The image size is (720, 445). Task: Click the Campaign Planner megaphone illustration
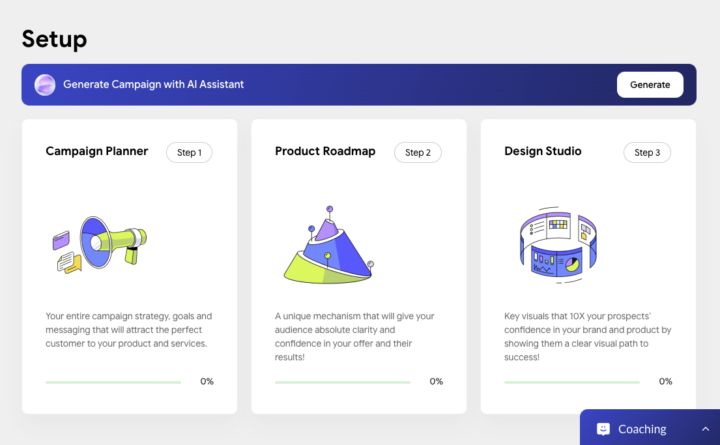pos(100,245)
